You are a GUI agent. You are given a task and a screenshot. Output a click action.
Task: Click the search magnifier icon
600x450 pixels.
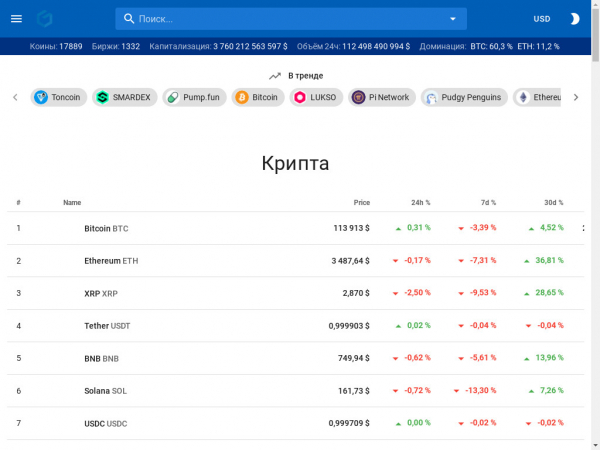pyautogui.click(x=129, y=19)
